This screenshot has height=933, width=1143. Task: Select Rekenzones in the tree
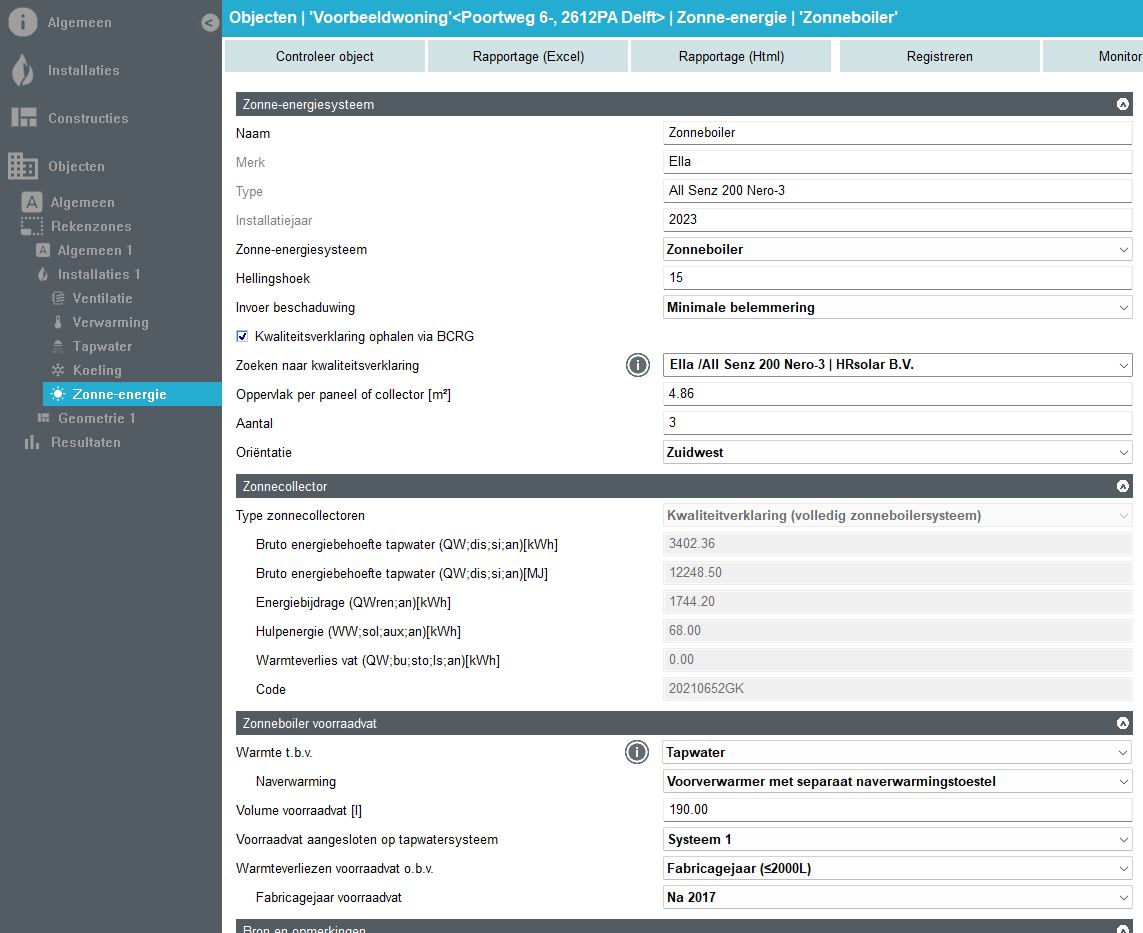[91, 226]
